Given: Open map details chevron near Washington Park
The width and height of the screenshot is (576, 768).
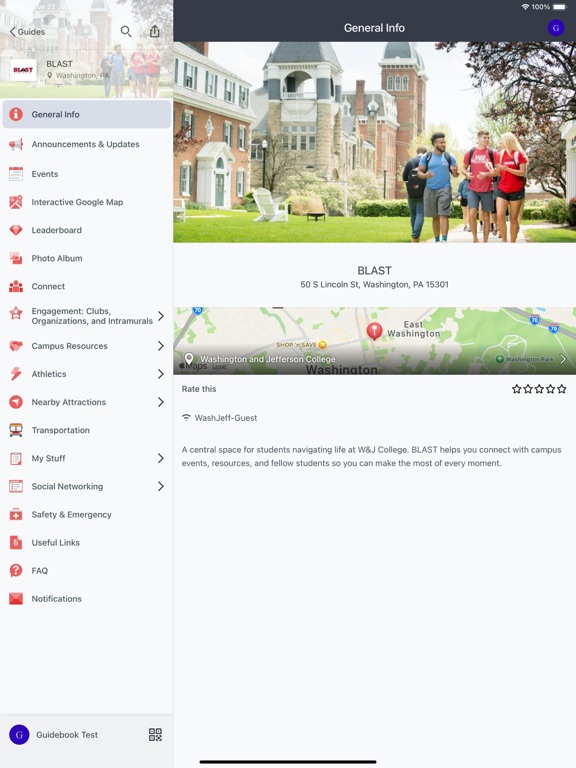Looking at the screenshot, I should pyautogui.click(x=563, y=359).
